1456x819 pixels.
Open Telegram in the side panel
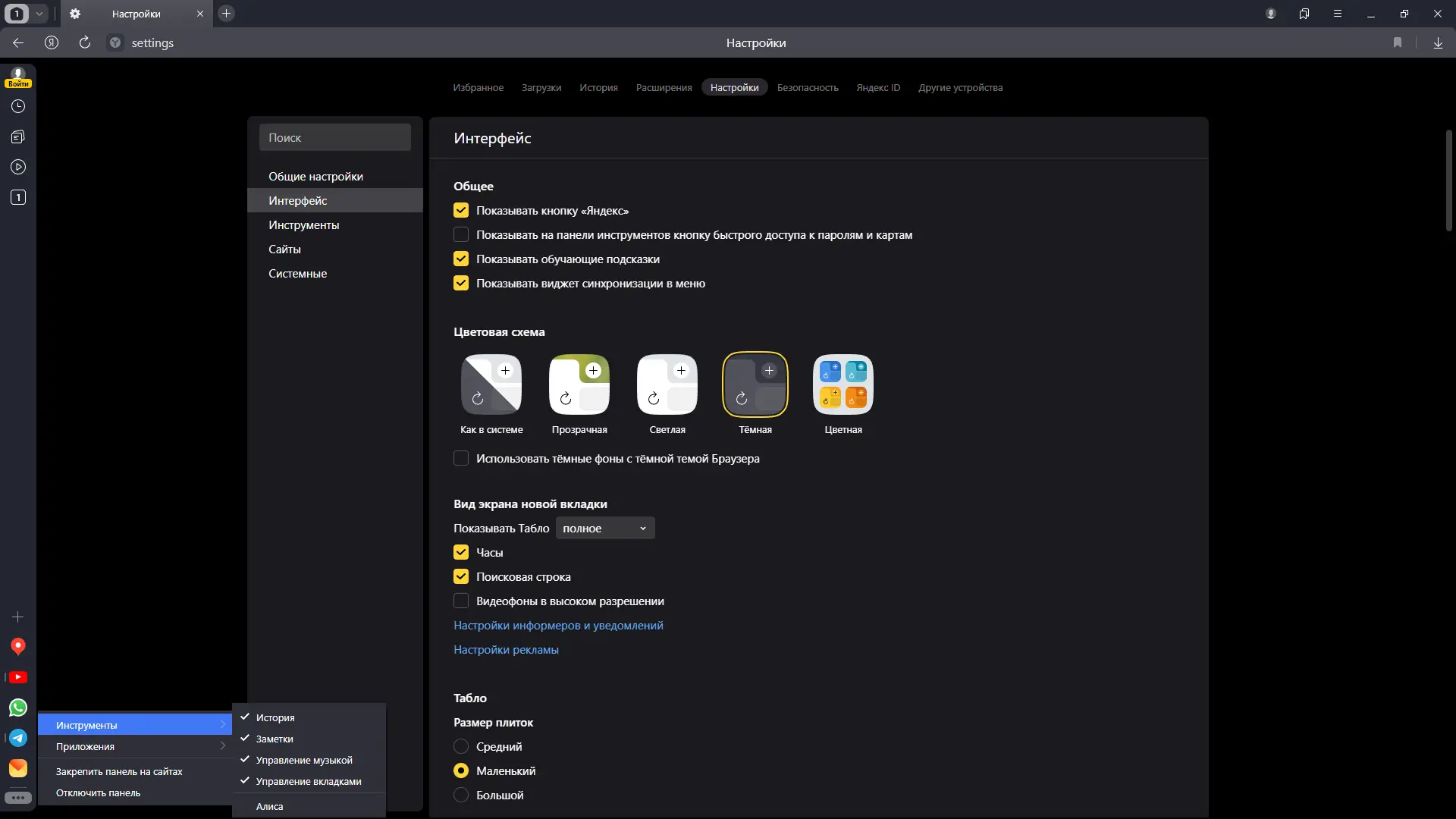click(x=18, y=738)
